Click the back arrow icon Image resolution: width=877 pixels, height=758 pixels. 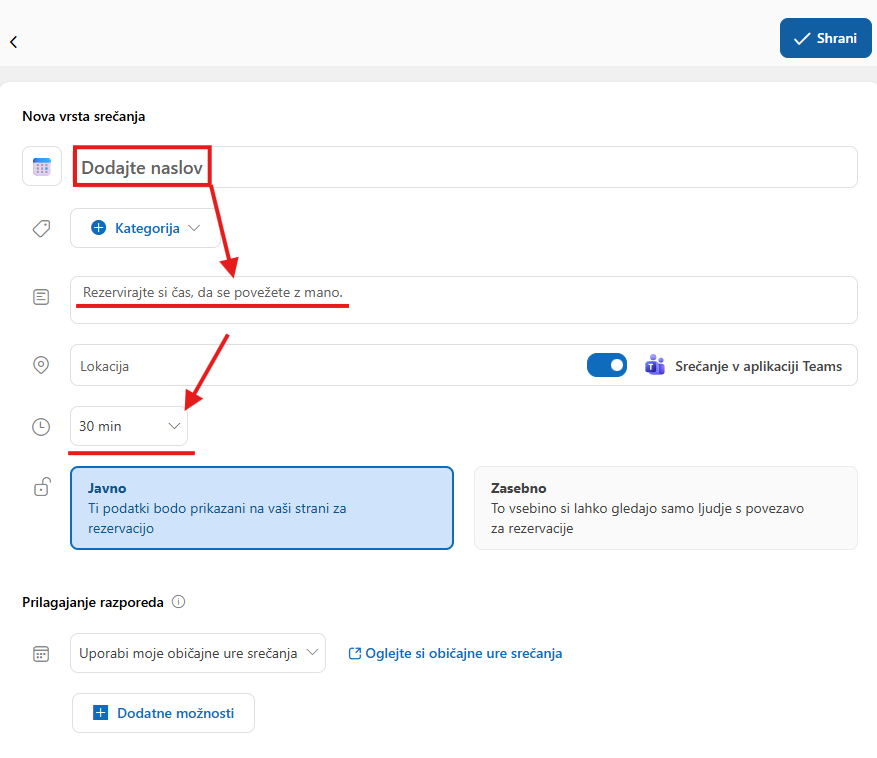(x=13, y=42)
